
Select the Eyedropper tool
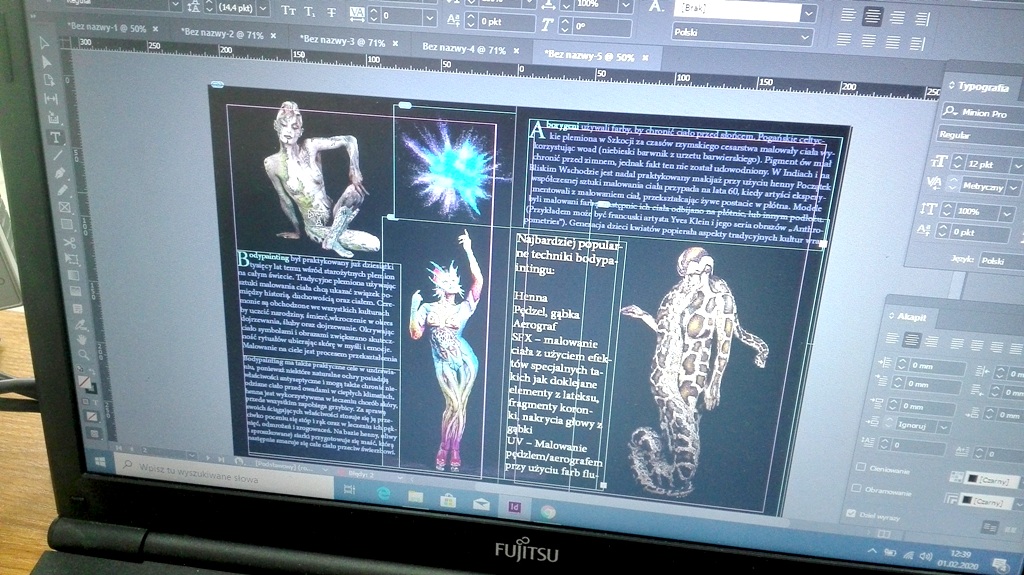tap(80, 325)
